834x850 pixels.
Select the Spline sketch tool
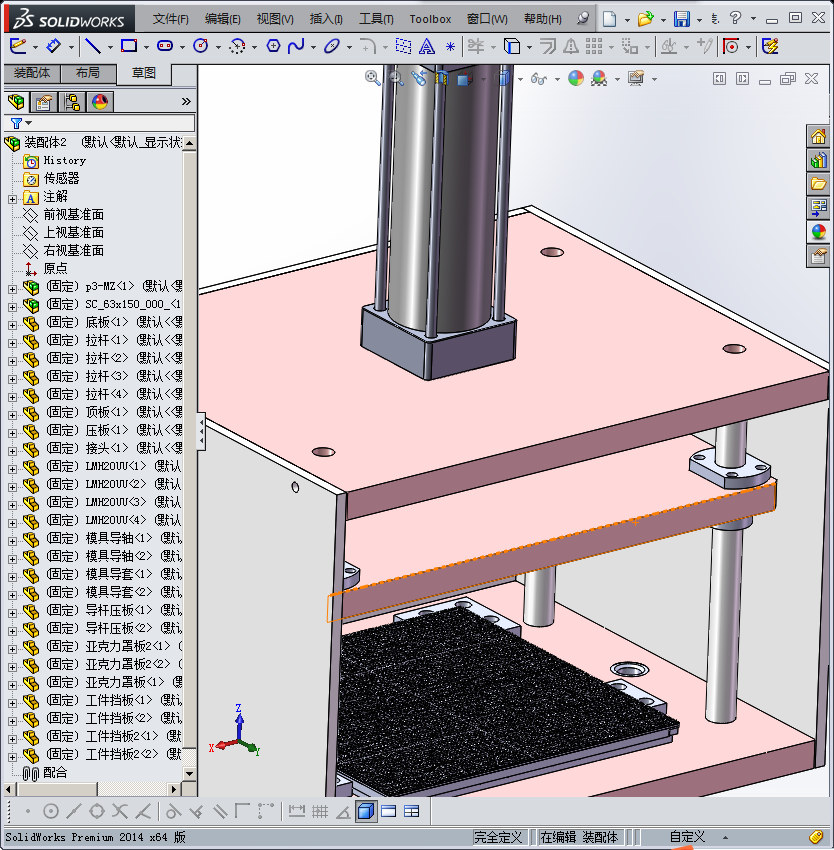pos(296,46)
